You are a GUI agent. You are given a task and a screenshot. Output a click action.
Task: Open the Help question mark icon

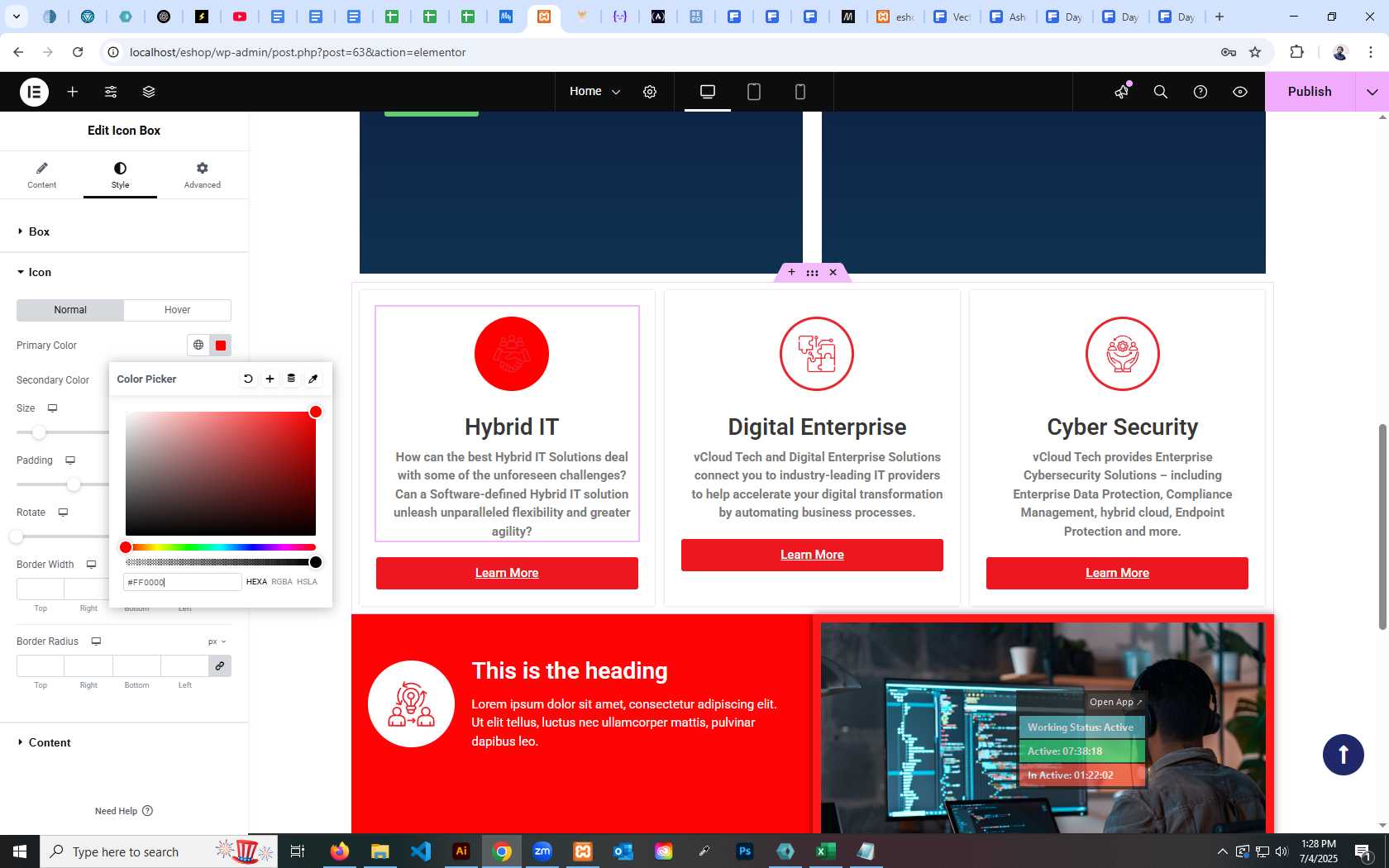coord(1200,92)
